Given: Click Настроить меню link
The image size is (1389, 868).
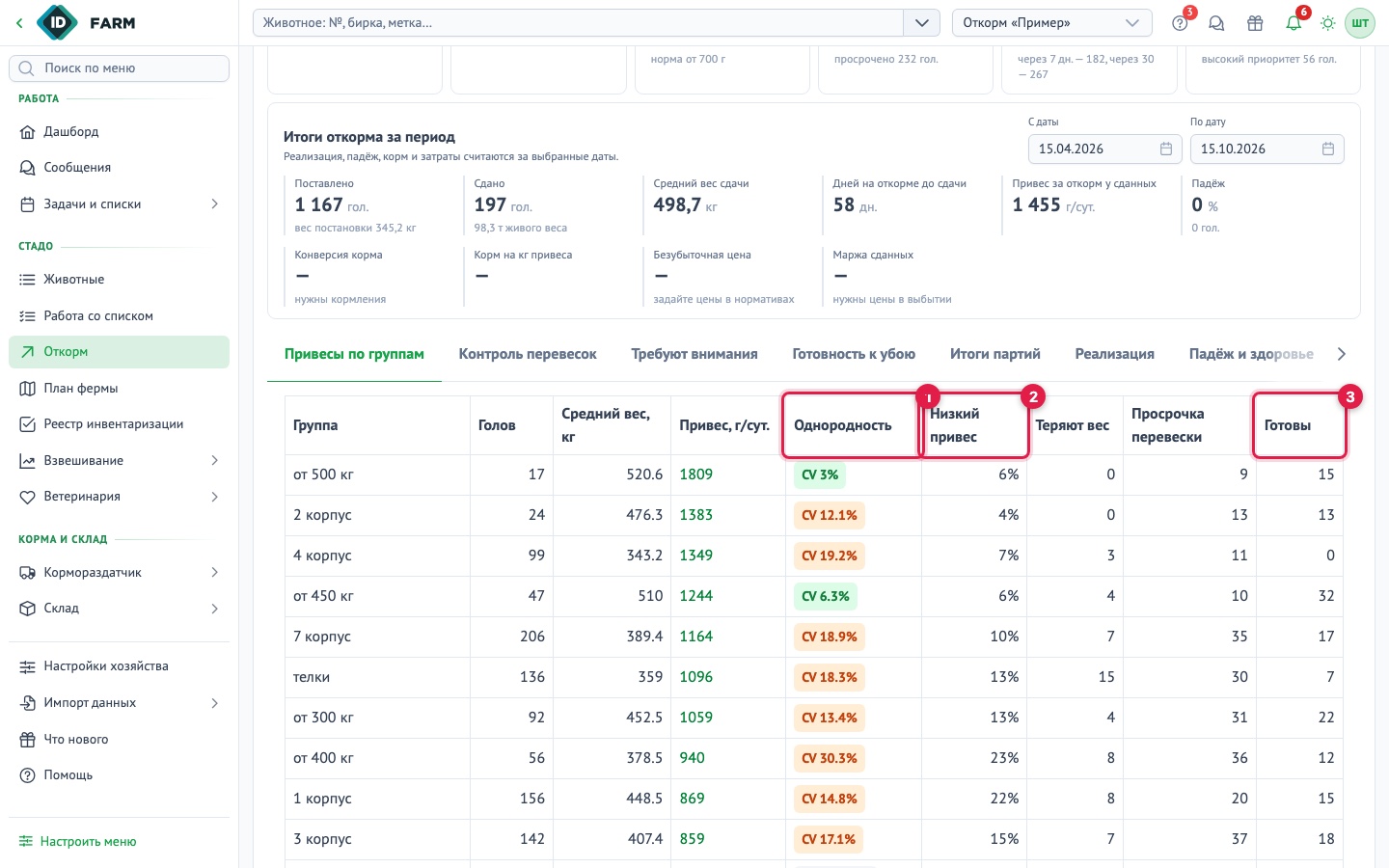Looking at the screenshot, I should click(78, 842).
